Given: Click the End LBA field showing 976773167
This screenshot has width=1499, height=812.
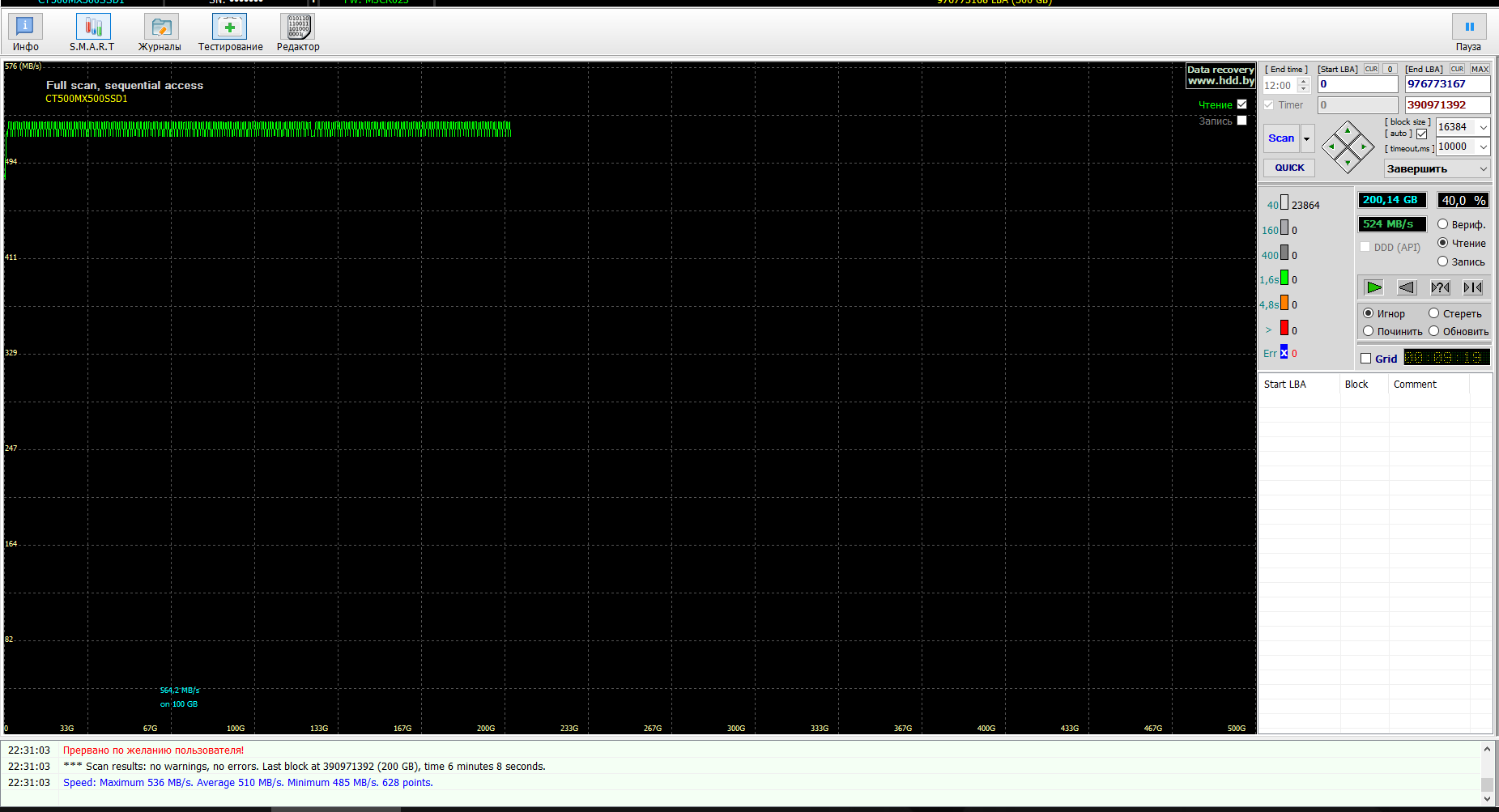Looking at the screenshot, I should point(1447,84).
